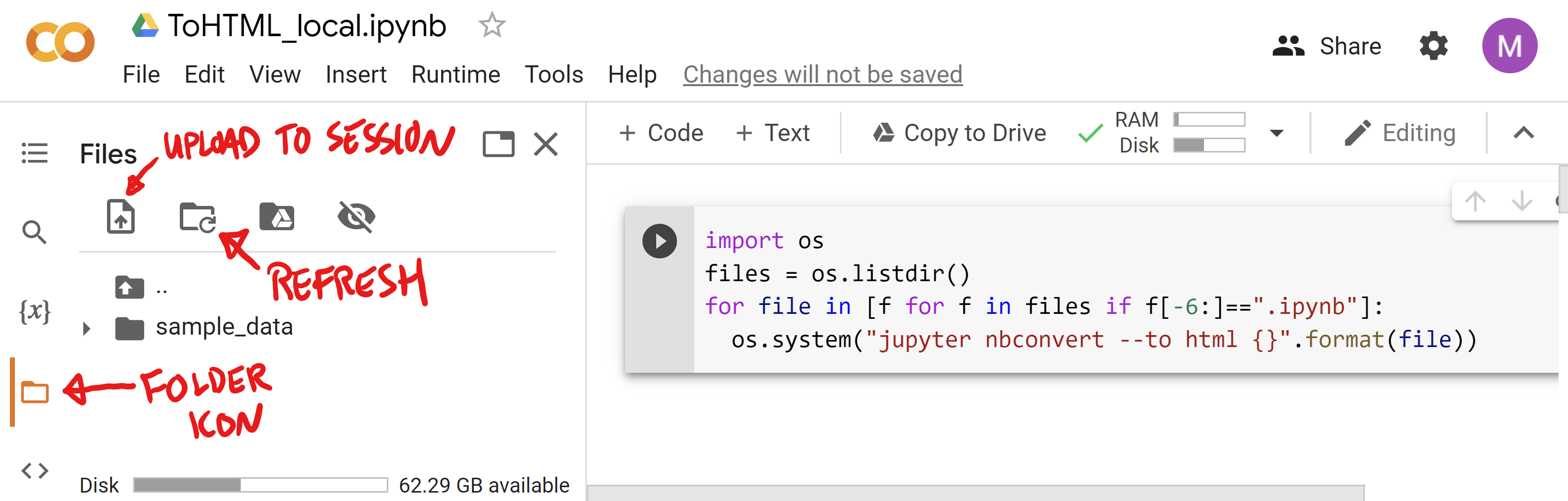Add a new Code cell
Viewport: 1568px width, 501px height.
click(661, 133)
